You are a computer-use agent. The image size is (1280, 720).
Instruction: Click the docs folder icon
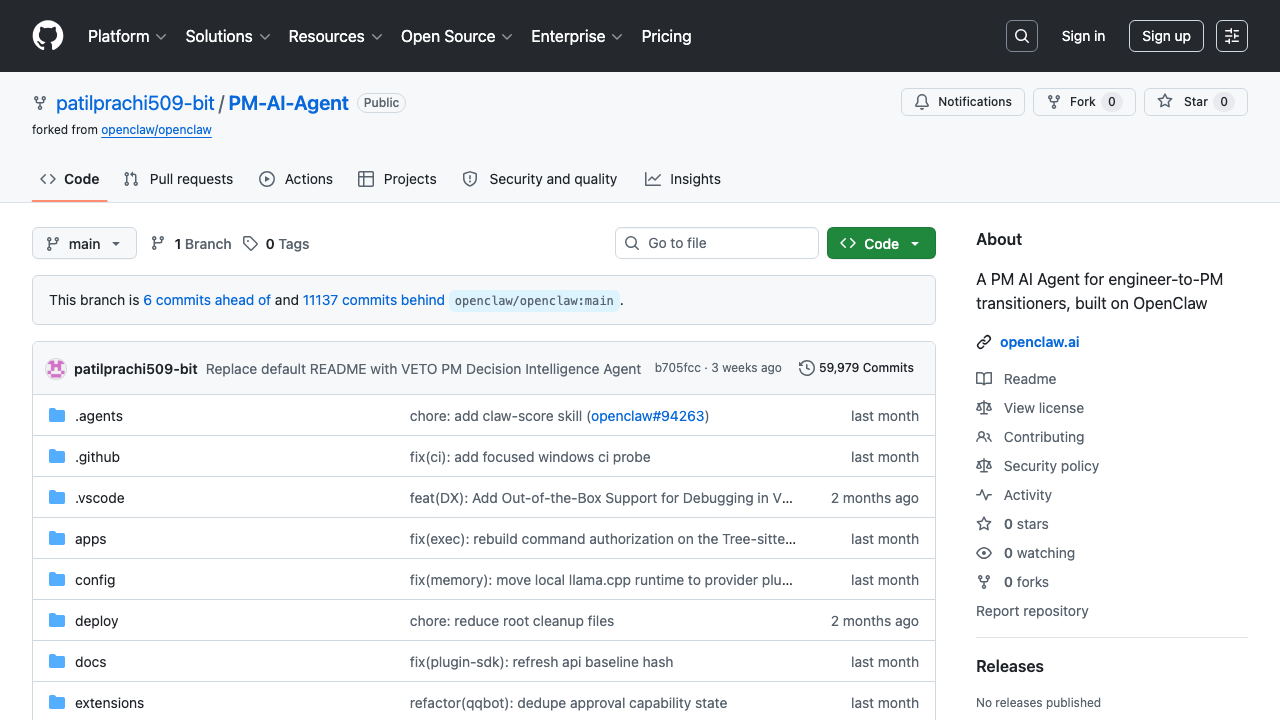coord(57,662)
